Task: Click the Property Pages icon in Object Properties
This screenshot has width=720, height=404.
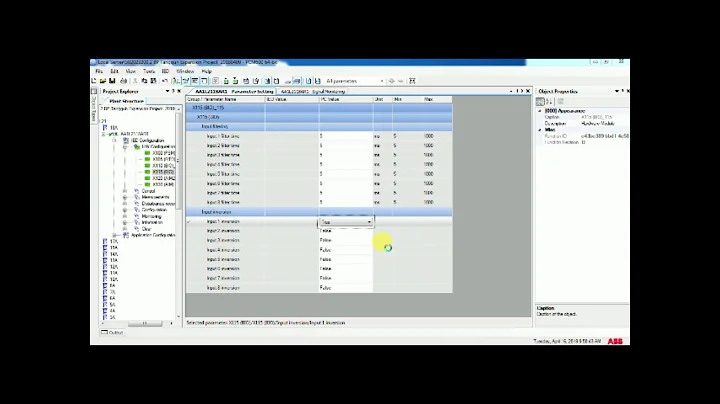Action: click(560, 101)
